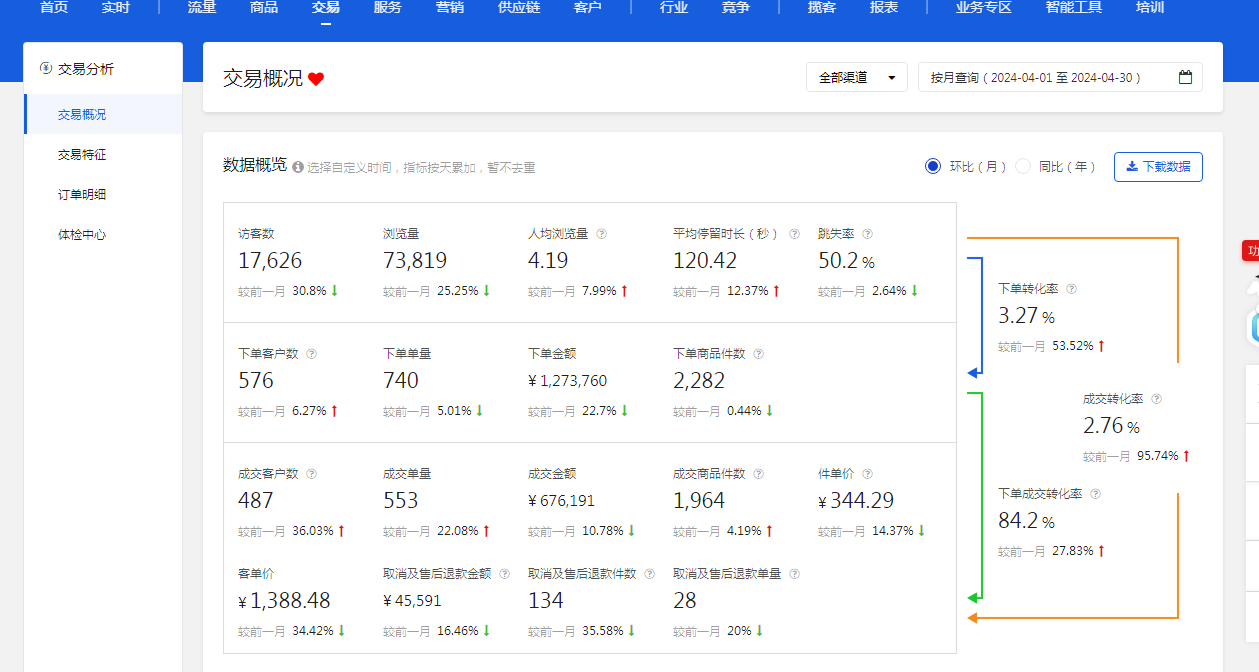Click help icon next to 跳失率

[x=867, y=234]
